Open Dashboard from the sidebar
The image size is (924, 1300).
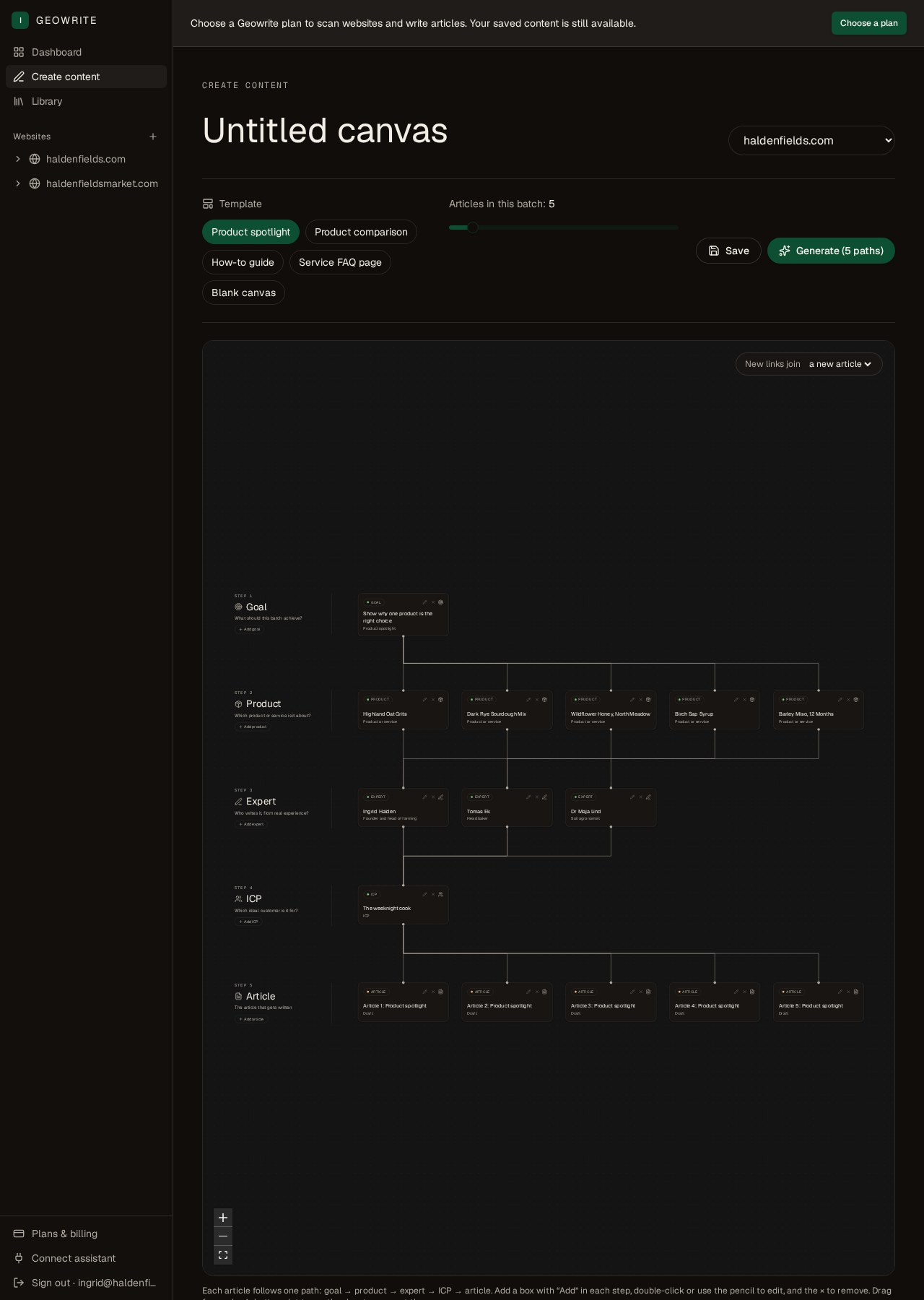[x=86, y=52]
